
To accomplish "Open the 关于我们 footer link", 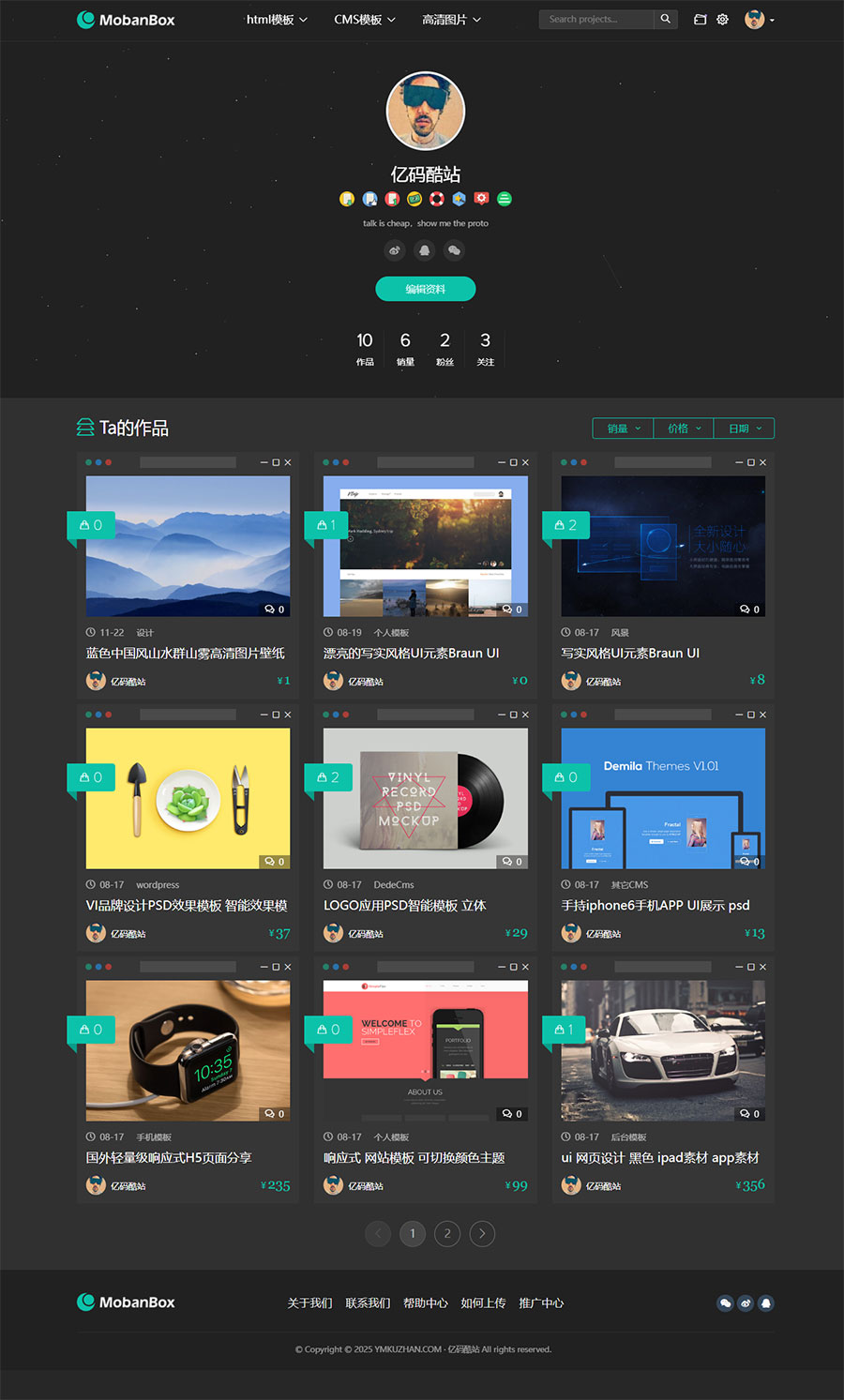I will coord(309,1302).
